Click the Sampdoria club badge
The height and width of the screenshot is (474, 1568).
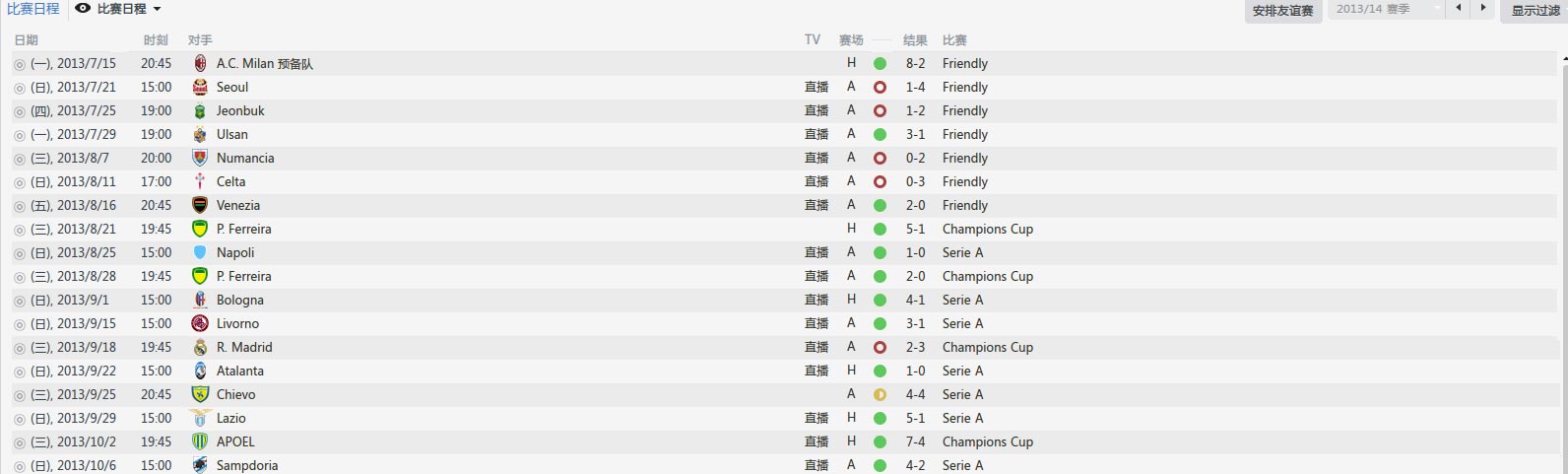(x=200, y=465)
